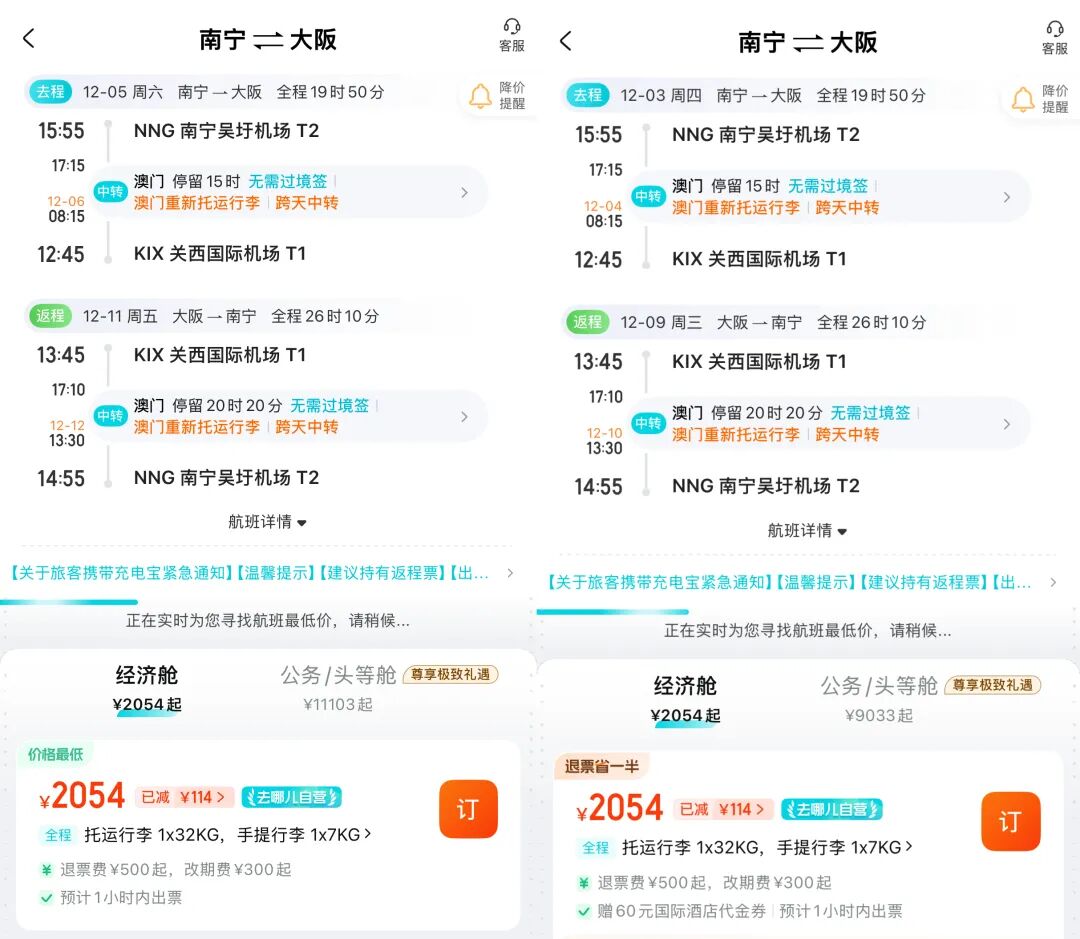Tap 退票省一半 label on right fare card

[x=601, y=766]
